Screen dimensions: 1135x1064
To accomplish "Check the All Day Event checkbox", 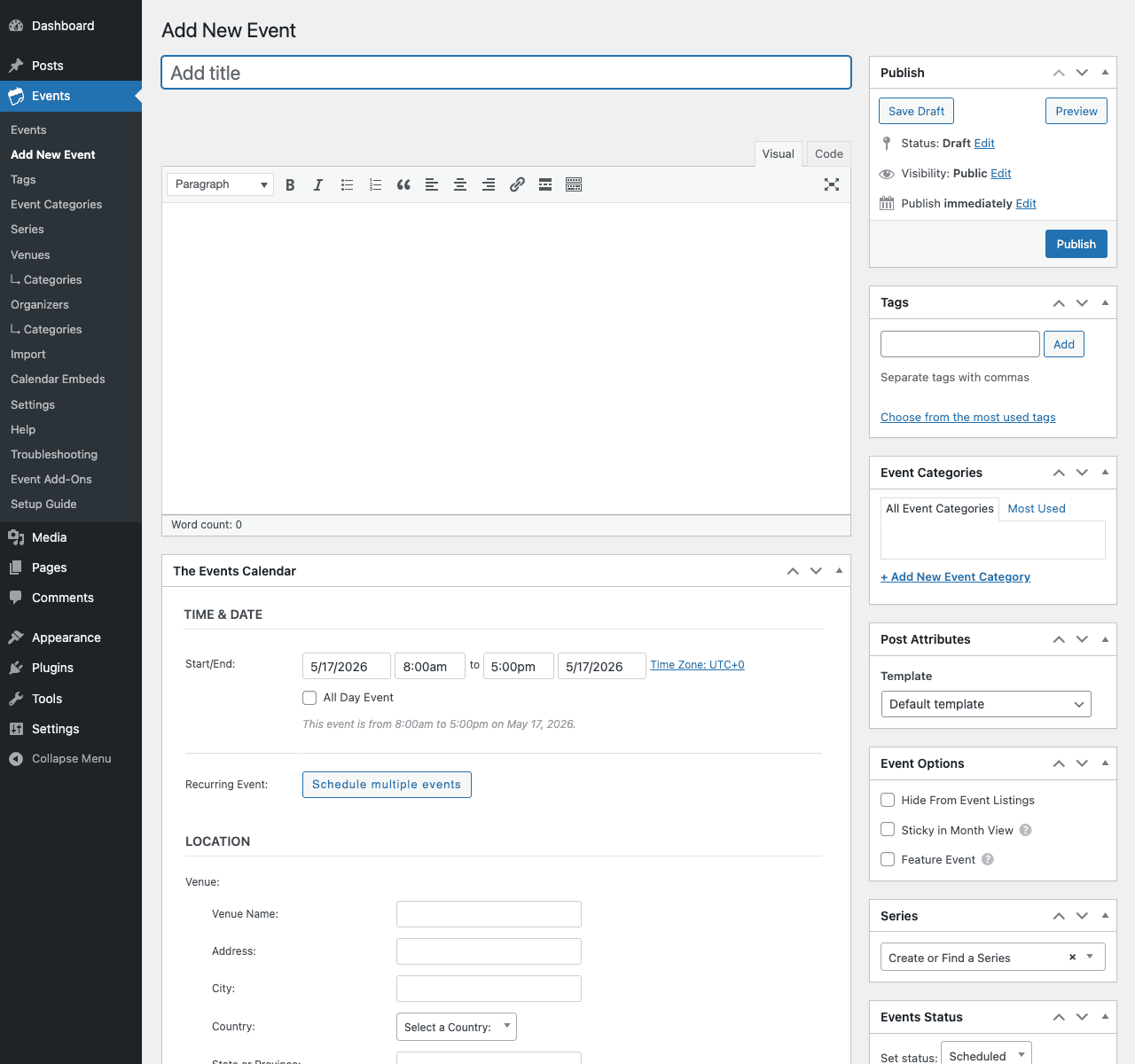I will pos(309,698).
